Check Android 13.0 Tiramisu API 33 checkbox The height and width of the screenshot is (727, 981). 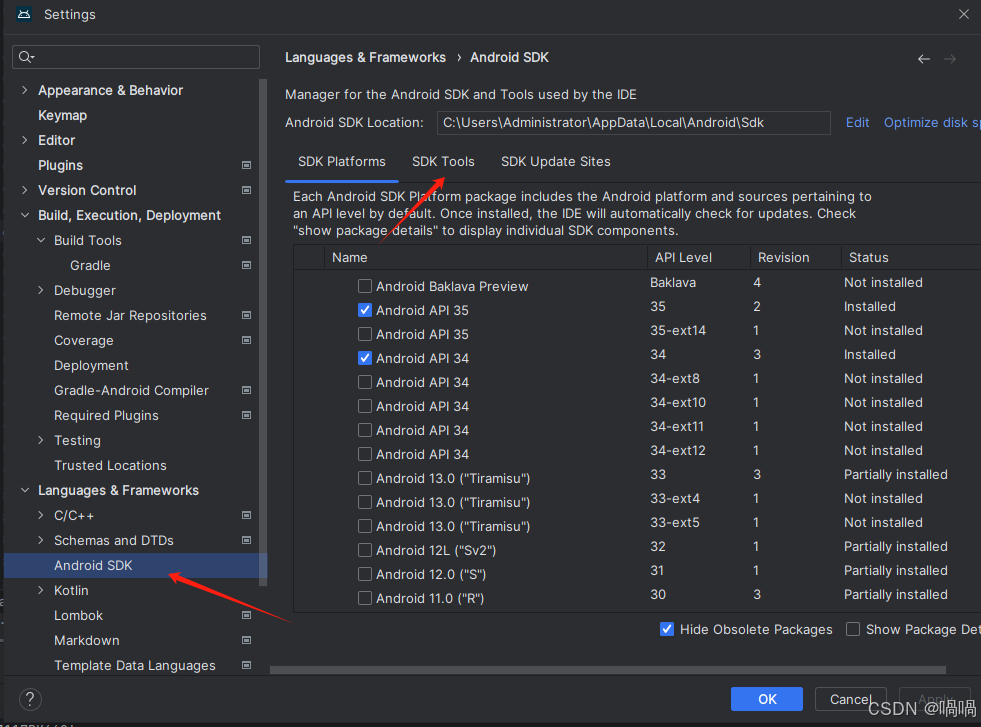(365, 479)
